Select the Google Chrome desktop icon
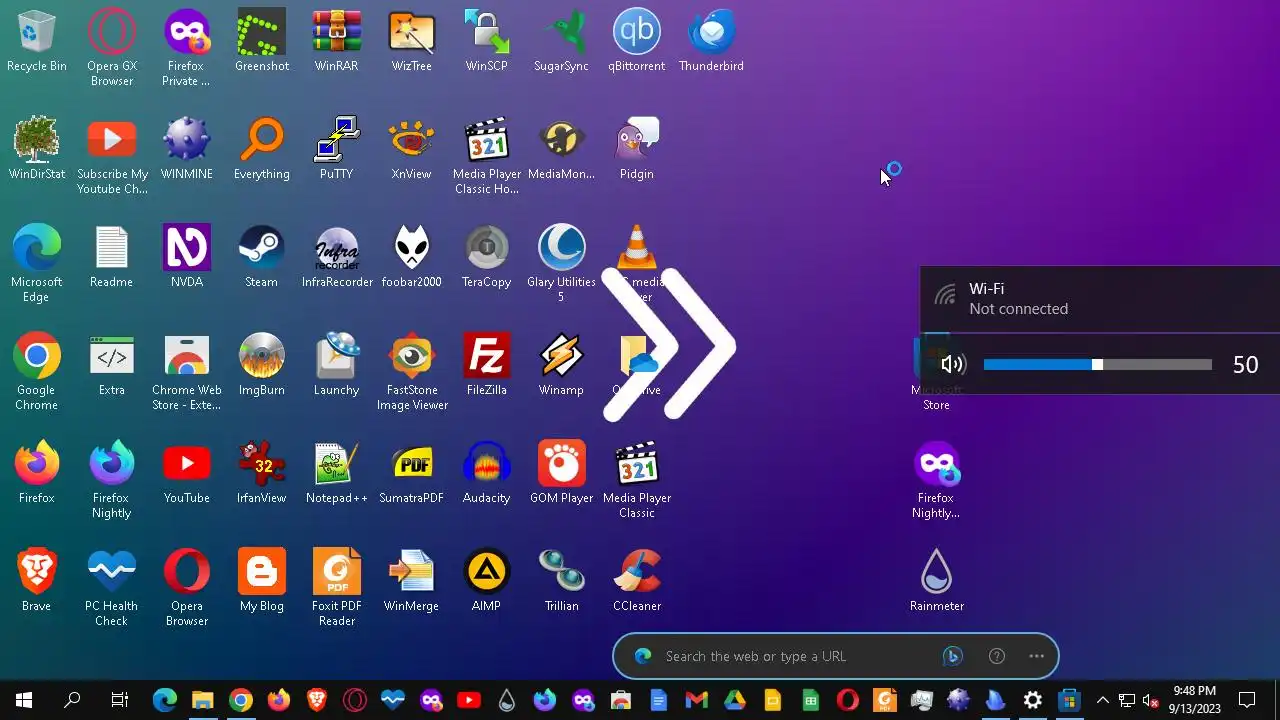The height and width of the screenshot is (720, 1280). (x=37, y=372)
